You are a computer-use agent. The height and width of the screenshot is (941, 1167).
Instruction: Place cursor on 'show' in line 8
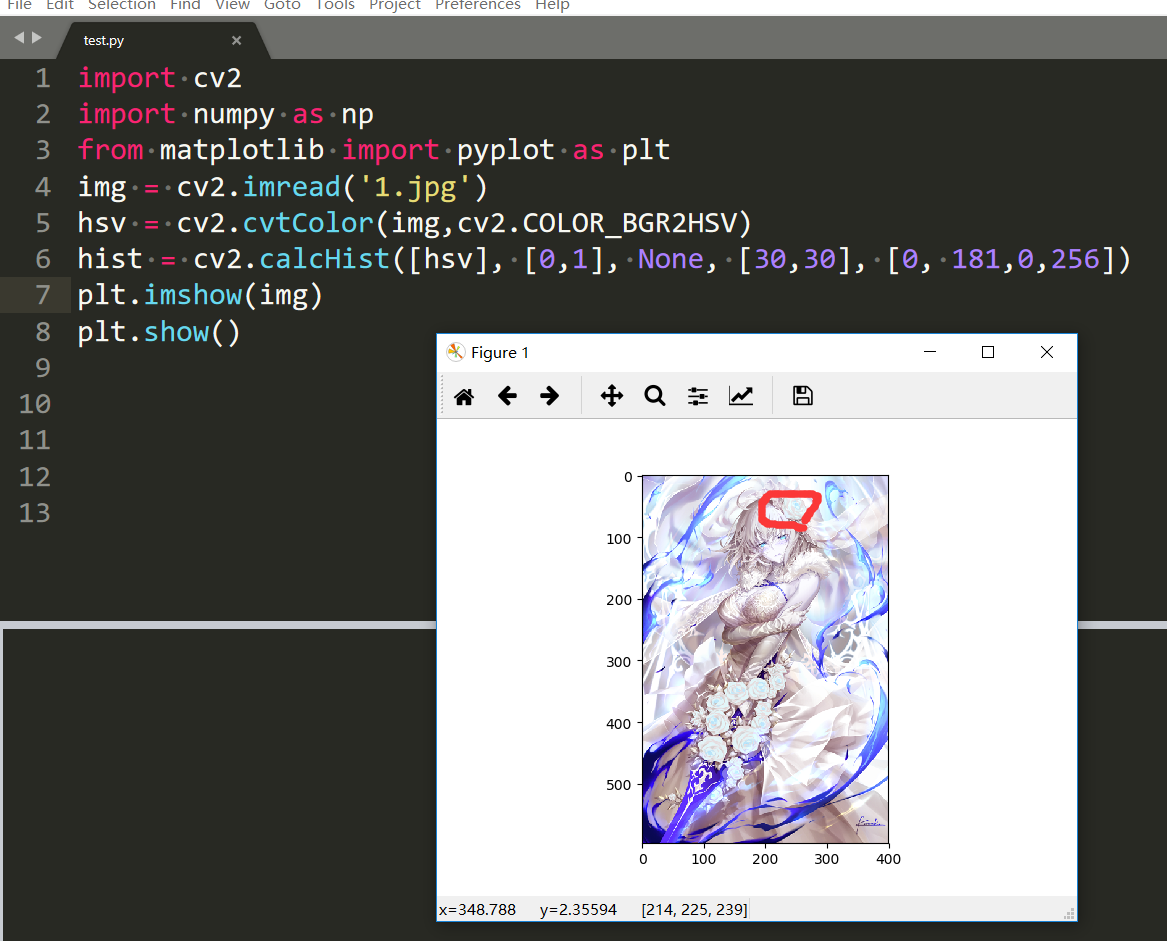pos(176,332)
